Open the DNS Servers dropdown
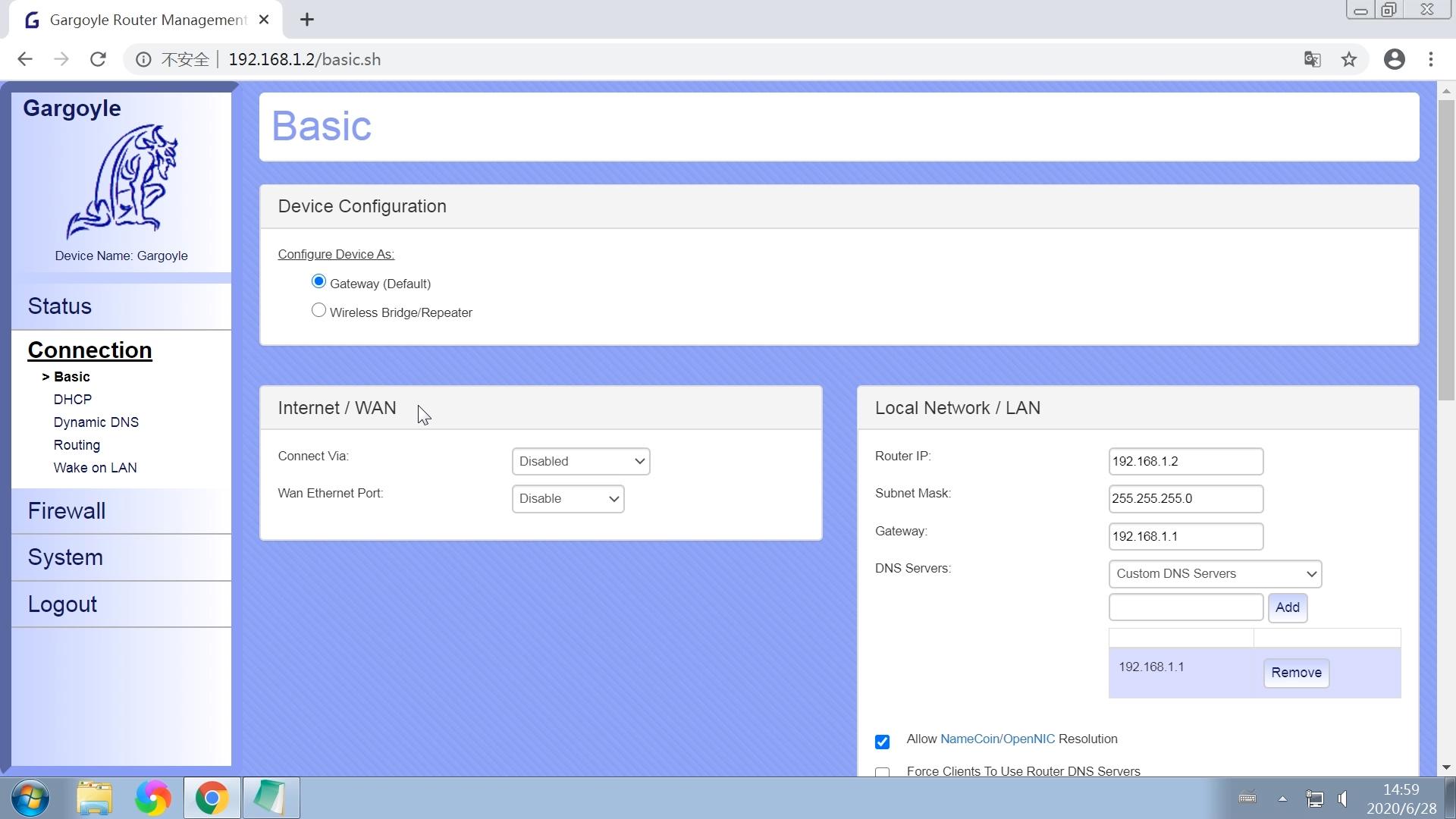Viewport: 1456px width, 819px height. (x=1214, y=574)
